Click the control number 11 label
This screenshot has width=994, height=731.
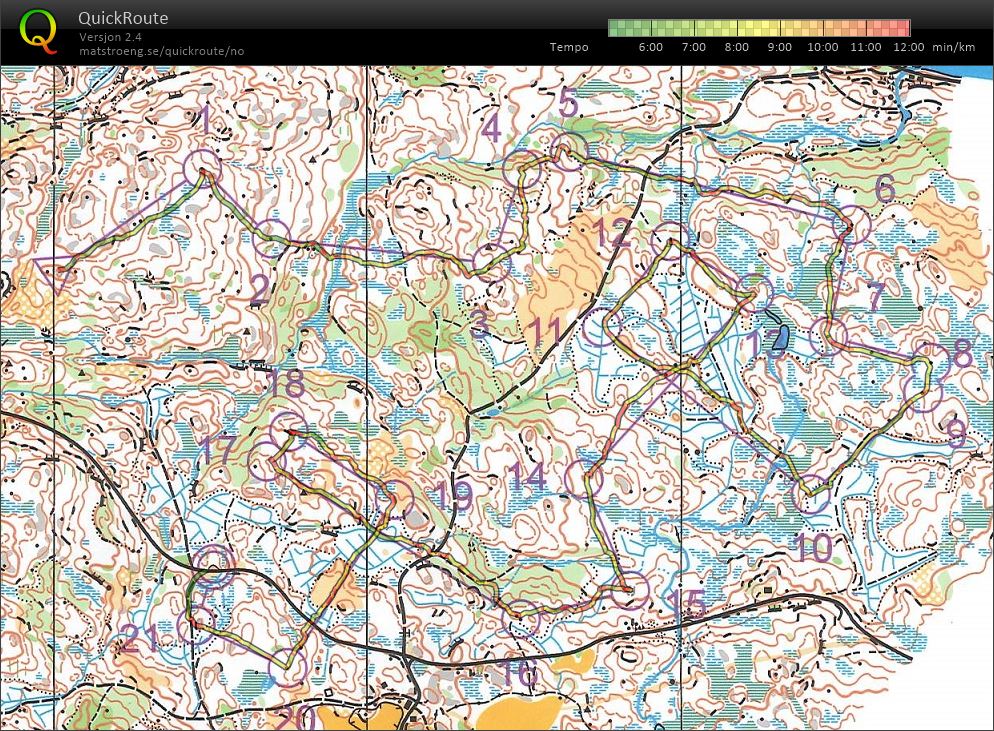point(545,331)
